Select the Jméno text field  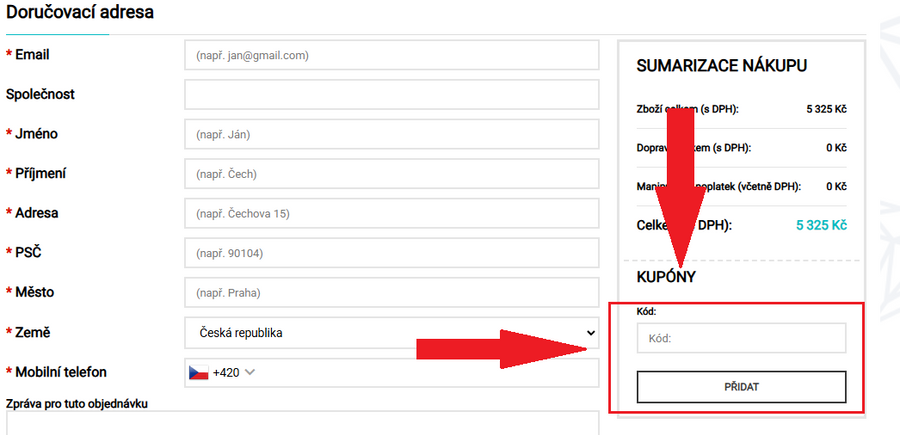click(x=391, y=134)
